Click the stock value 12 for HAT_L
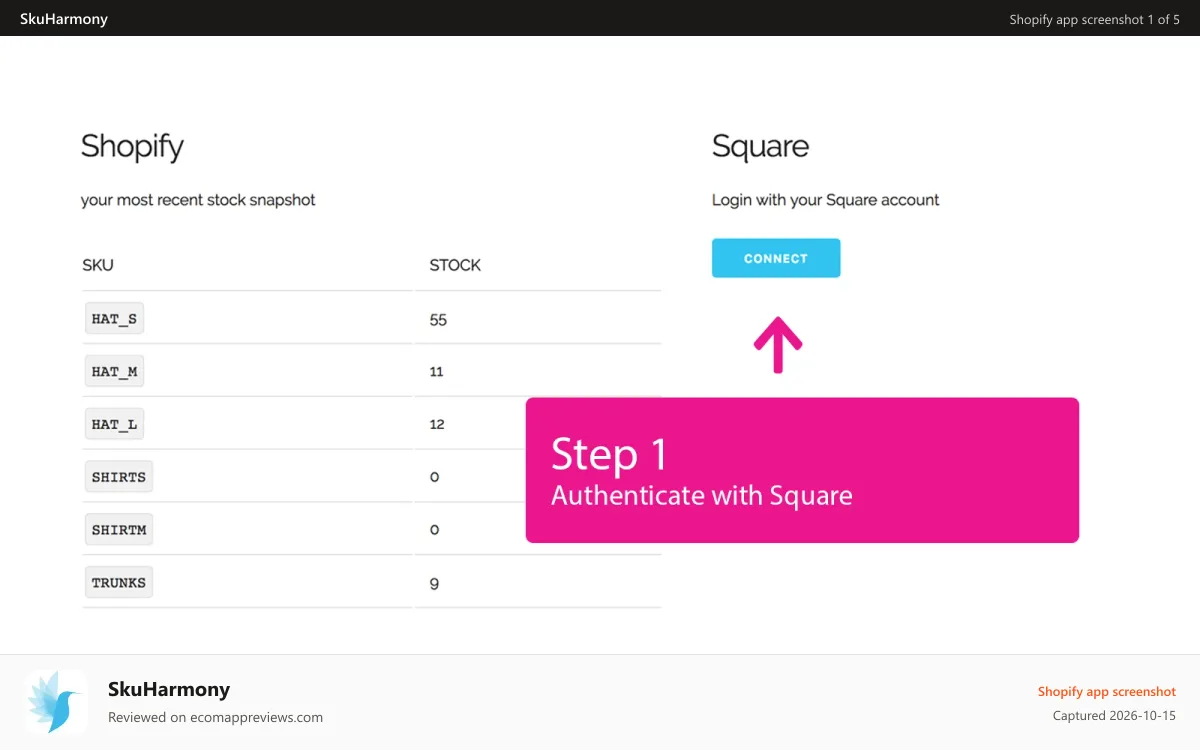 click(x=437, y=424)
